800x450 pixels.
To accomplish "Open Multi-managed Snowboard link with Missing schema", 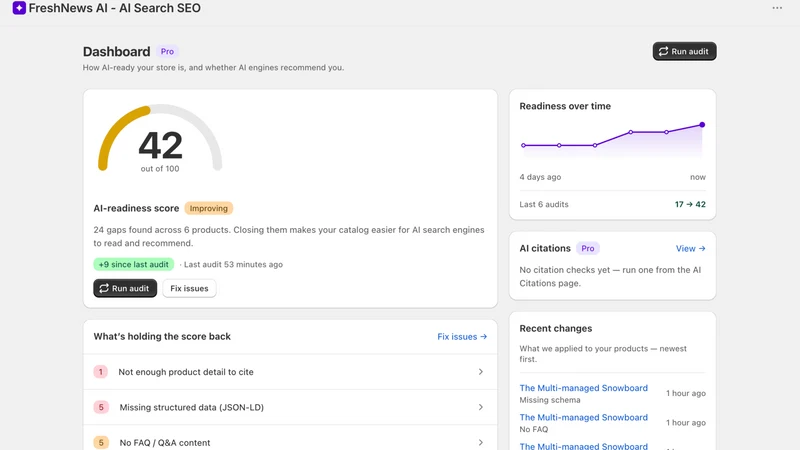I will pyautogui.click(x=583, y=388).
